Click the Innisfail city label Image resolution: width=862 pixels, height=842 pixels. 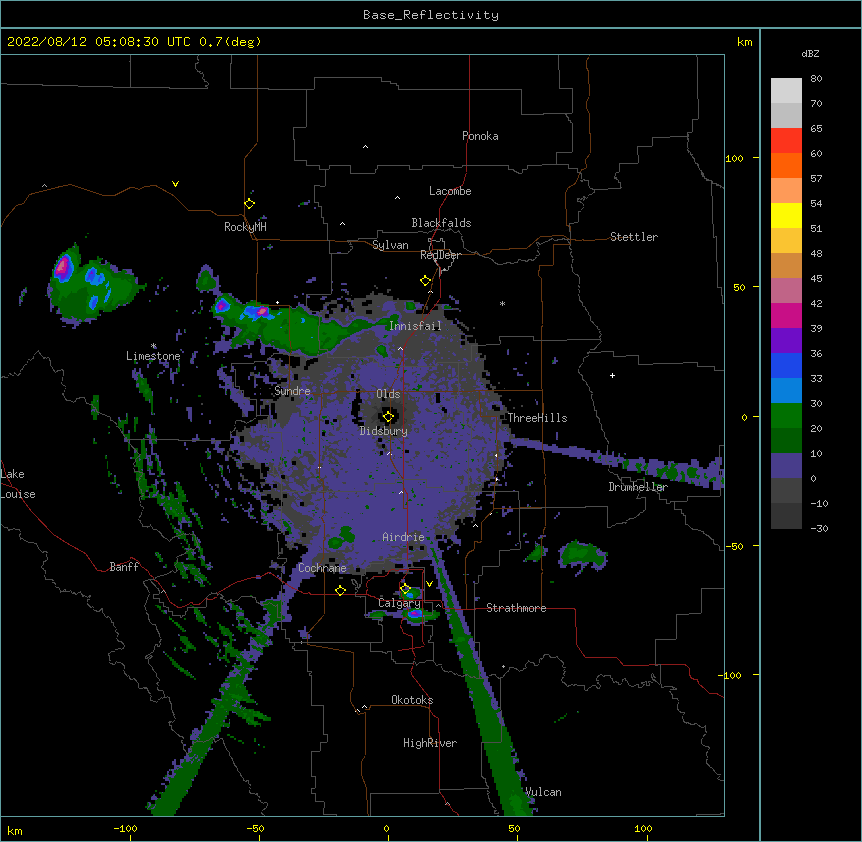(415, 326)
